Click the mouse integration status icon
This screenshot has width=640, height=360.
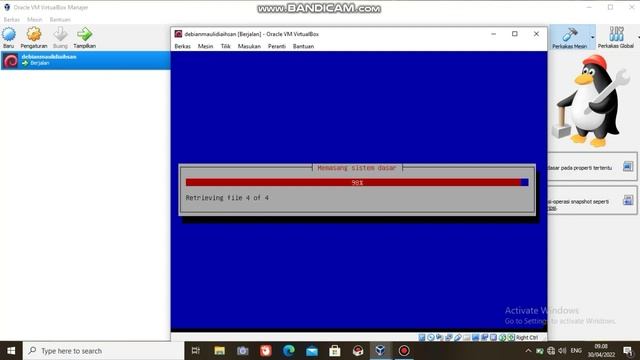pos(502,338)
